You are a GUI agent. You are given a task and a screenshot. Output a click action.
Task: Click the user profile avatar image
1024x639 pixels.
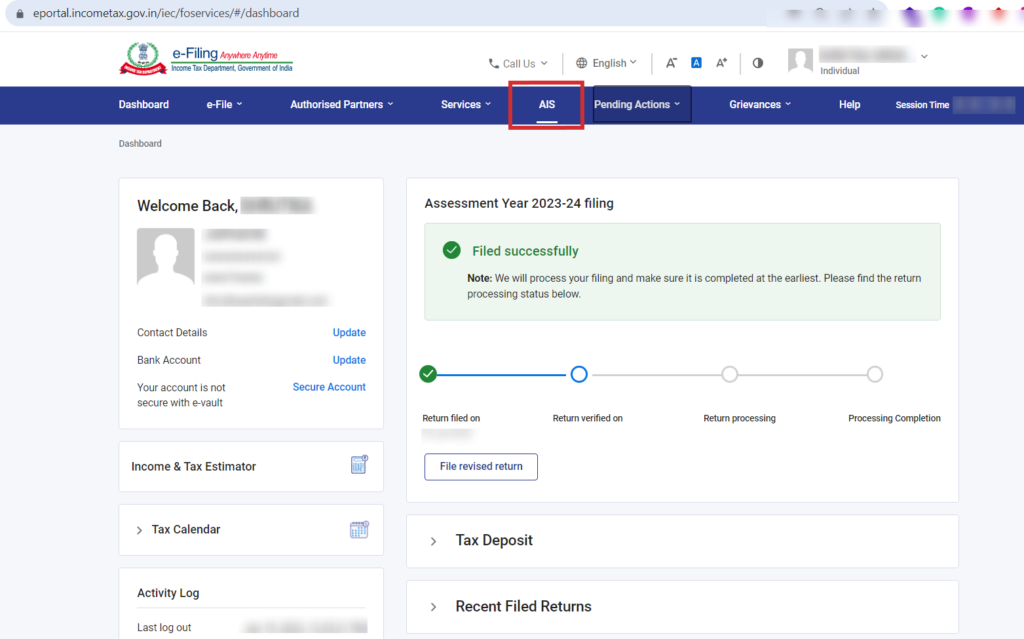coord(800,60)
